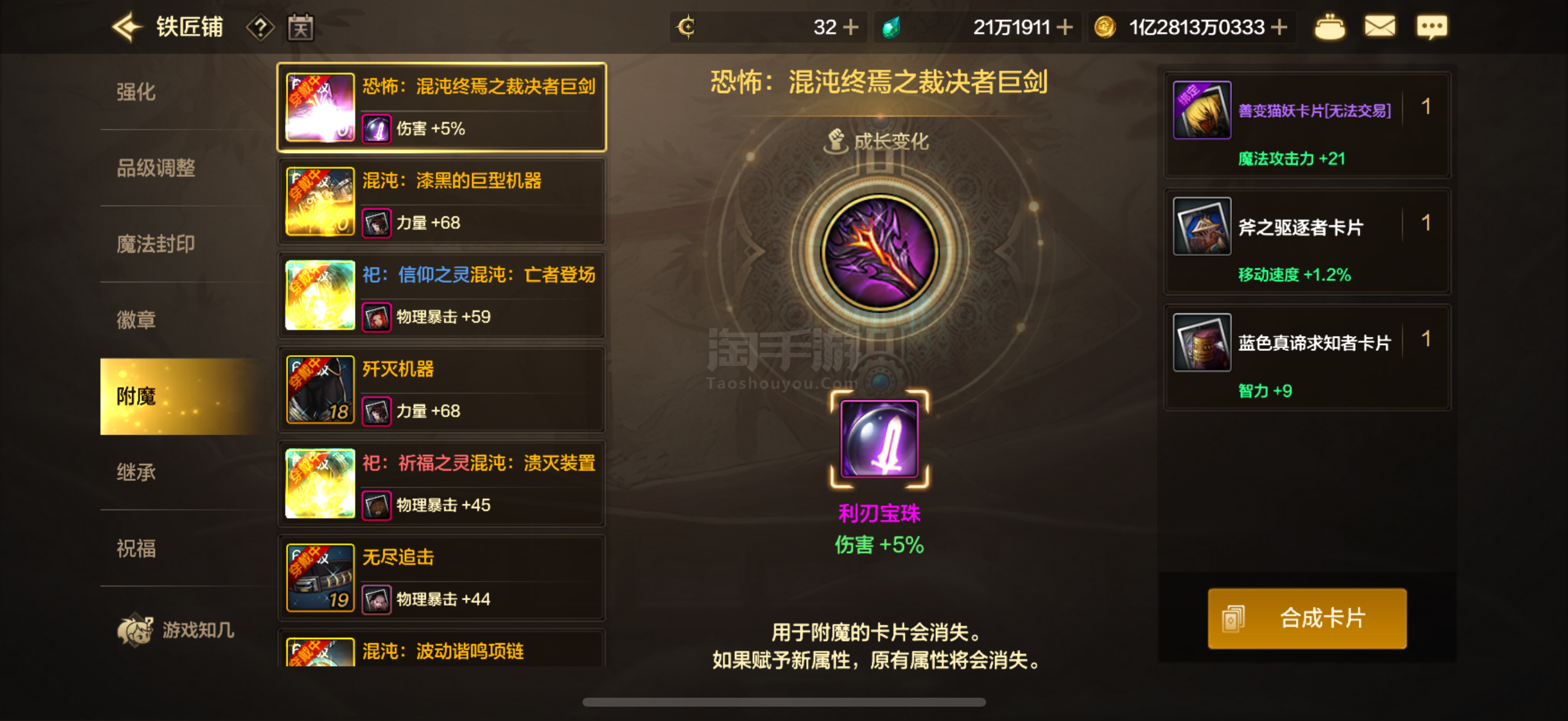1568x721 pixels.
Task: Open the mail envelope icon
Action: (1379, 27)
